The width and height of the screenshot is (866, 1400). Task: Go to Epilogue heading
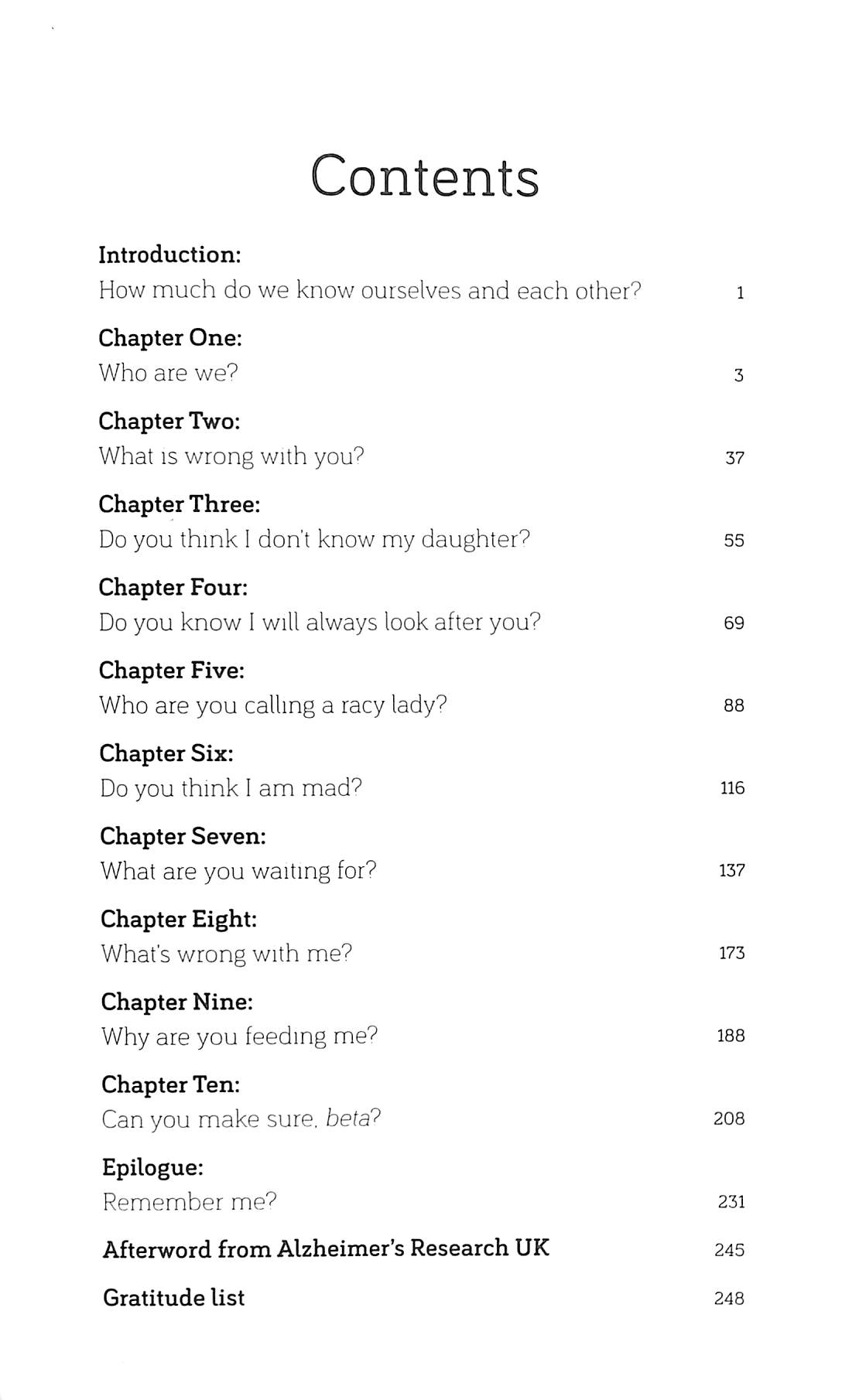pos(152,1167)
